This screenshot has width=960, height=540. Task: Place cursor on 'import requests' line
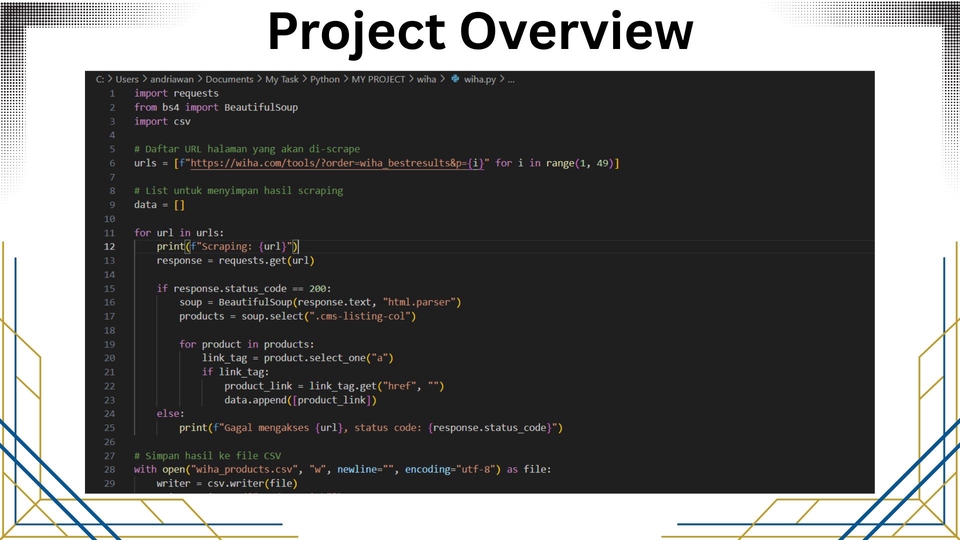(x=176, y=93)
